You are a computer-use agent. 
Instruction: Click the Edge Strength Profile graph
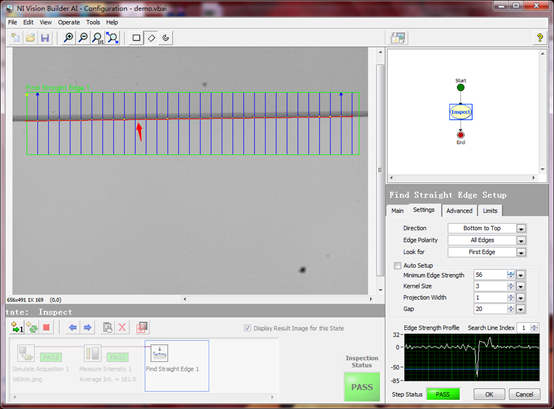click(472, 357)
